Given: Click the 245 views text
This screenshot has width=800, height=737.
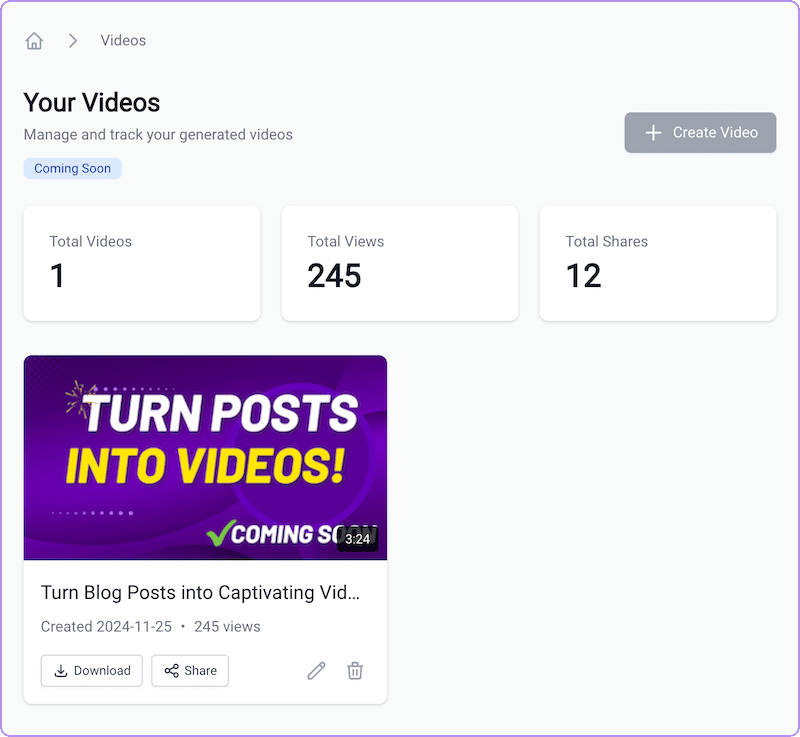Looking at the screenshot, I should [x=227, y=627].
